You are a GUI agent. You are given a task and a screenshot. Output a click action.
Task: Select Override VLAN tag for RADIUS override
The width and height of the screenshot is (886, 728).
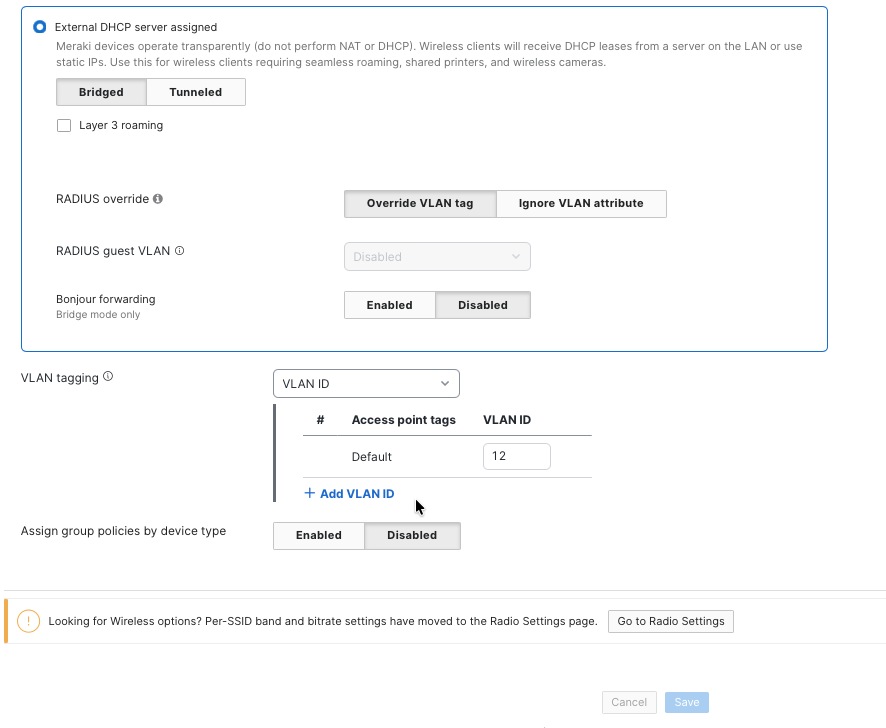(x=420, y=203)
